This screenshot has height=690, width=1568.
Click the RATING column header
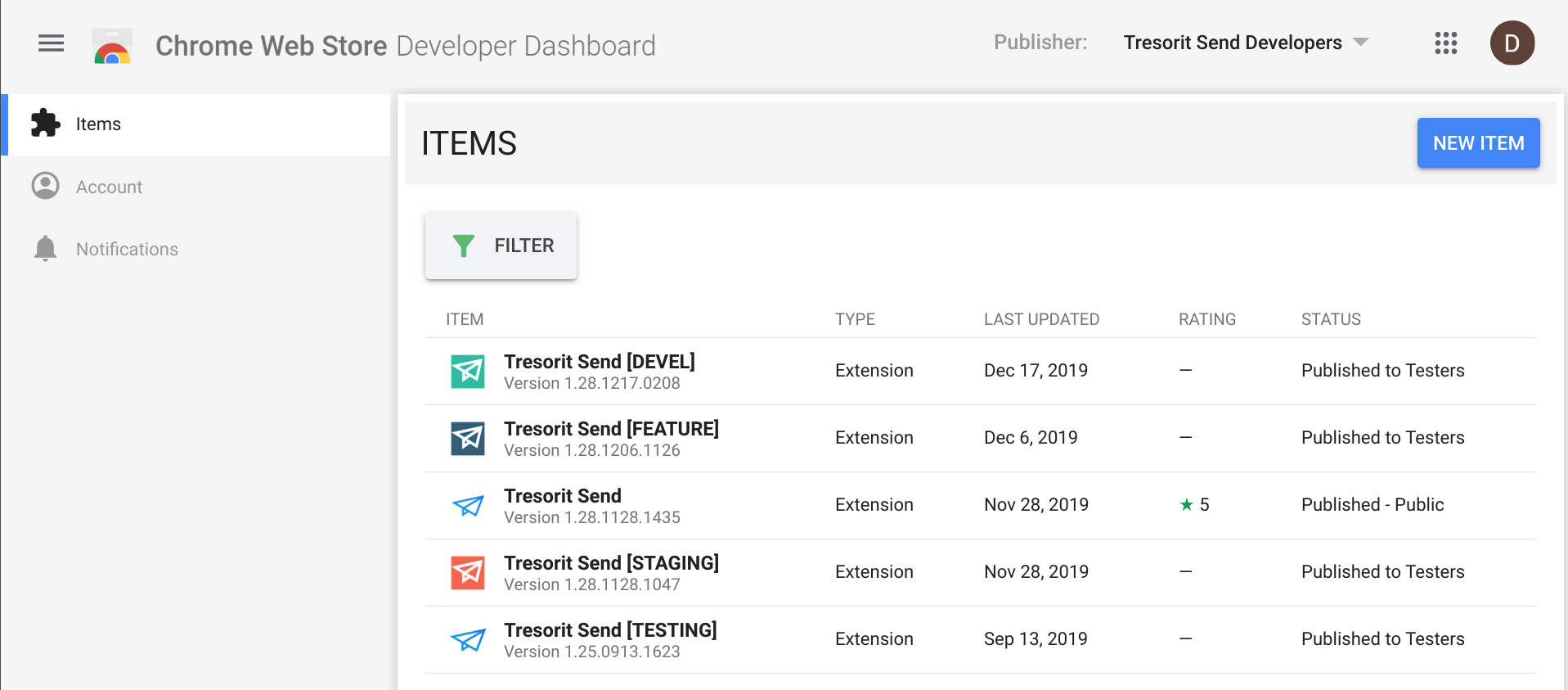click(1207, 319)
